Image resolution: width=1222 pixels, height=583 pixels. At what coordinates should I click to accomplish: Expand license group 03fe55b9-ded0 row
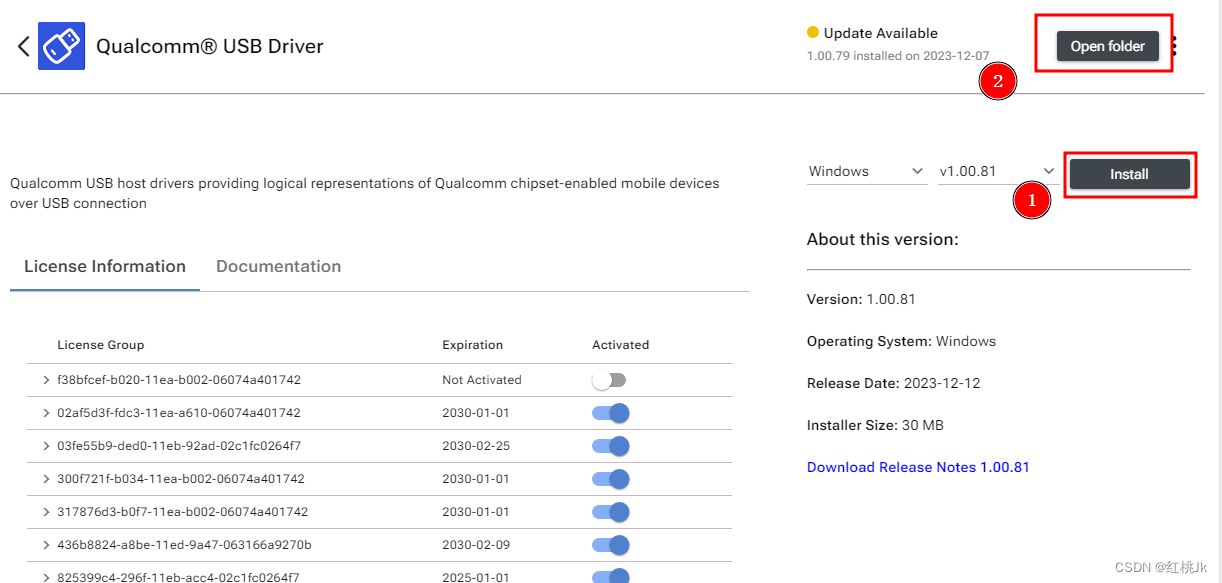[46, 446]
